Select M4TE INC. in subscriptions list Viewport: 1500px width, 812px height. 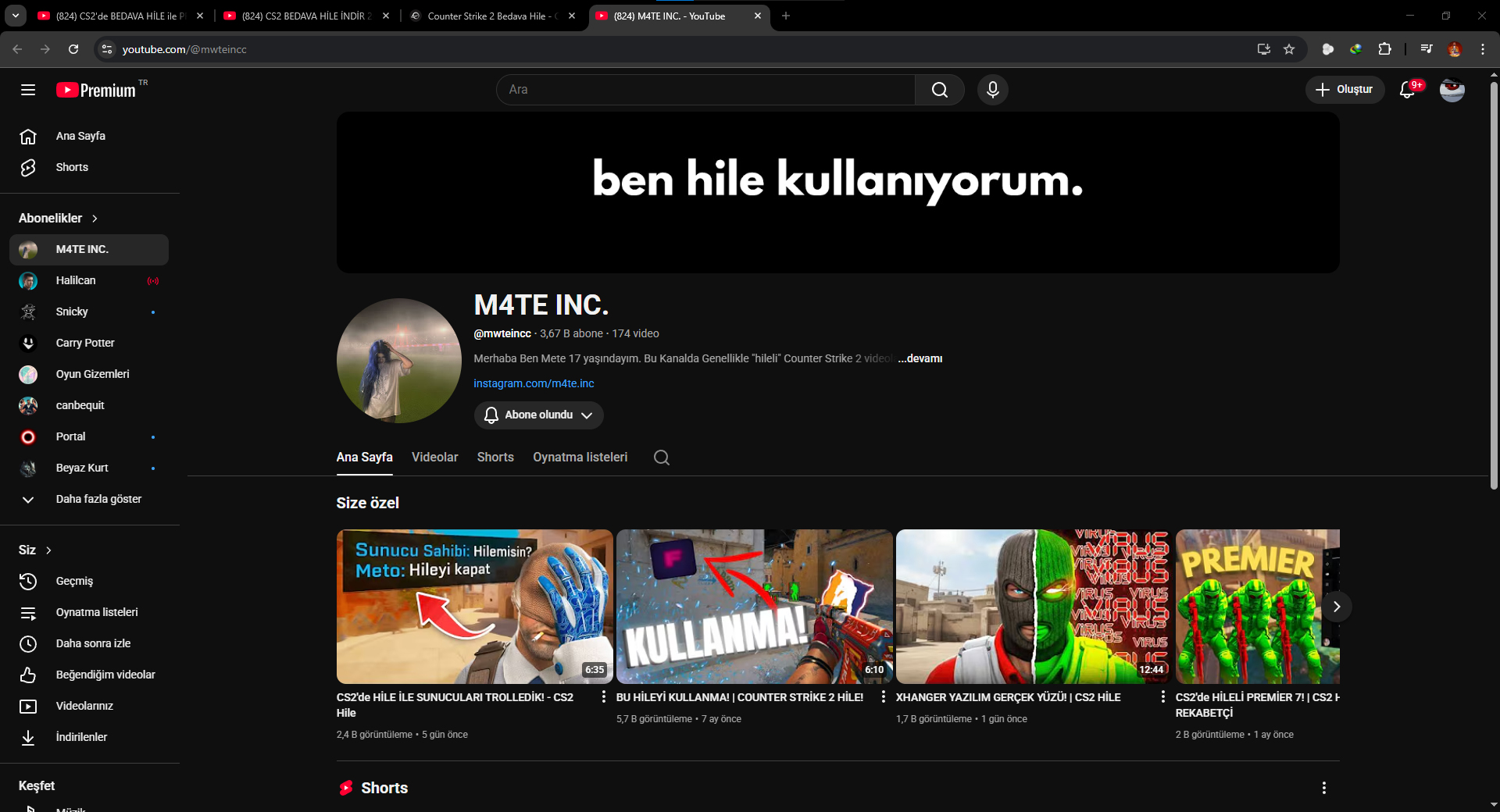click(89, 249)
